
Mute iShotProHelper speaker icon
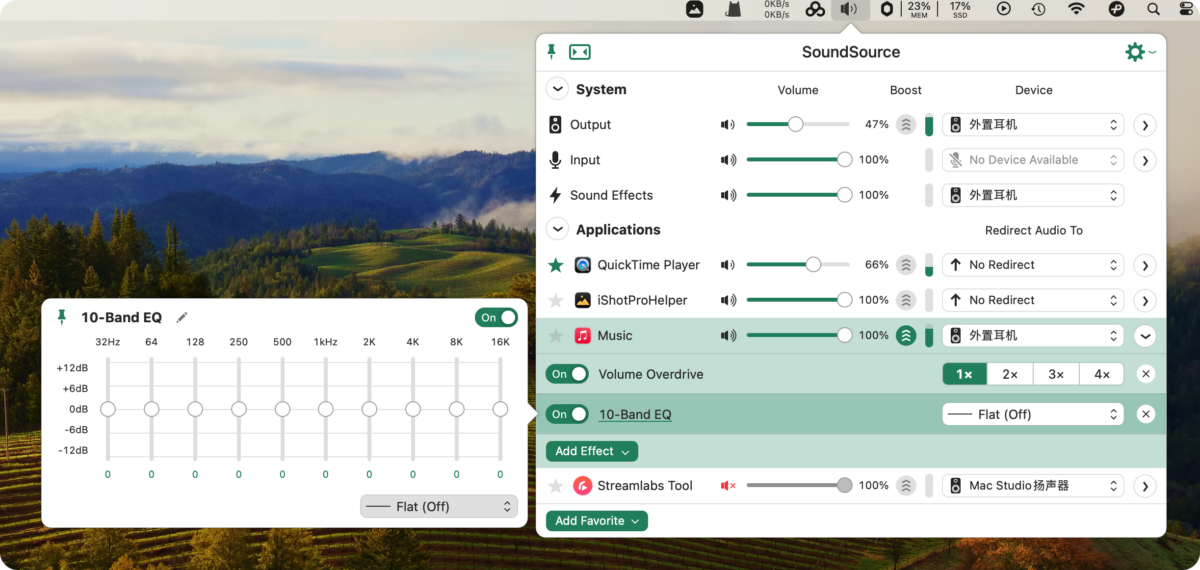point(728,300)
